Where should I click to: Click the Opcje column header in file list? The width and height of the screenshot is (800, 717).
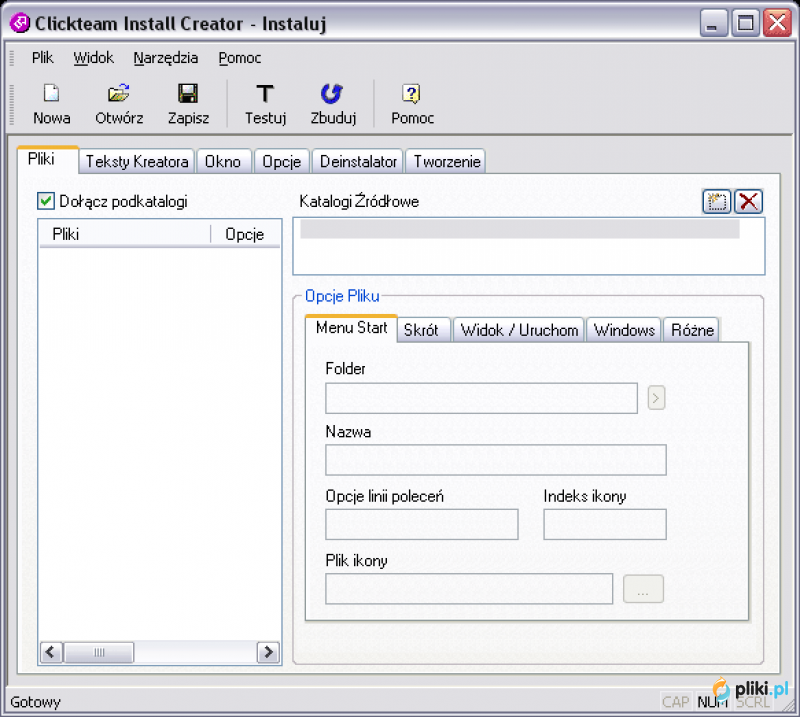pos(245,234)
